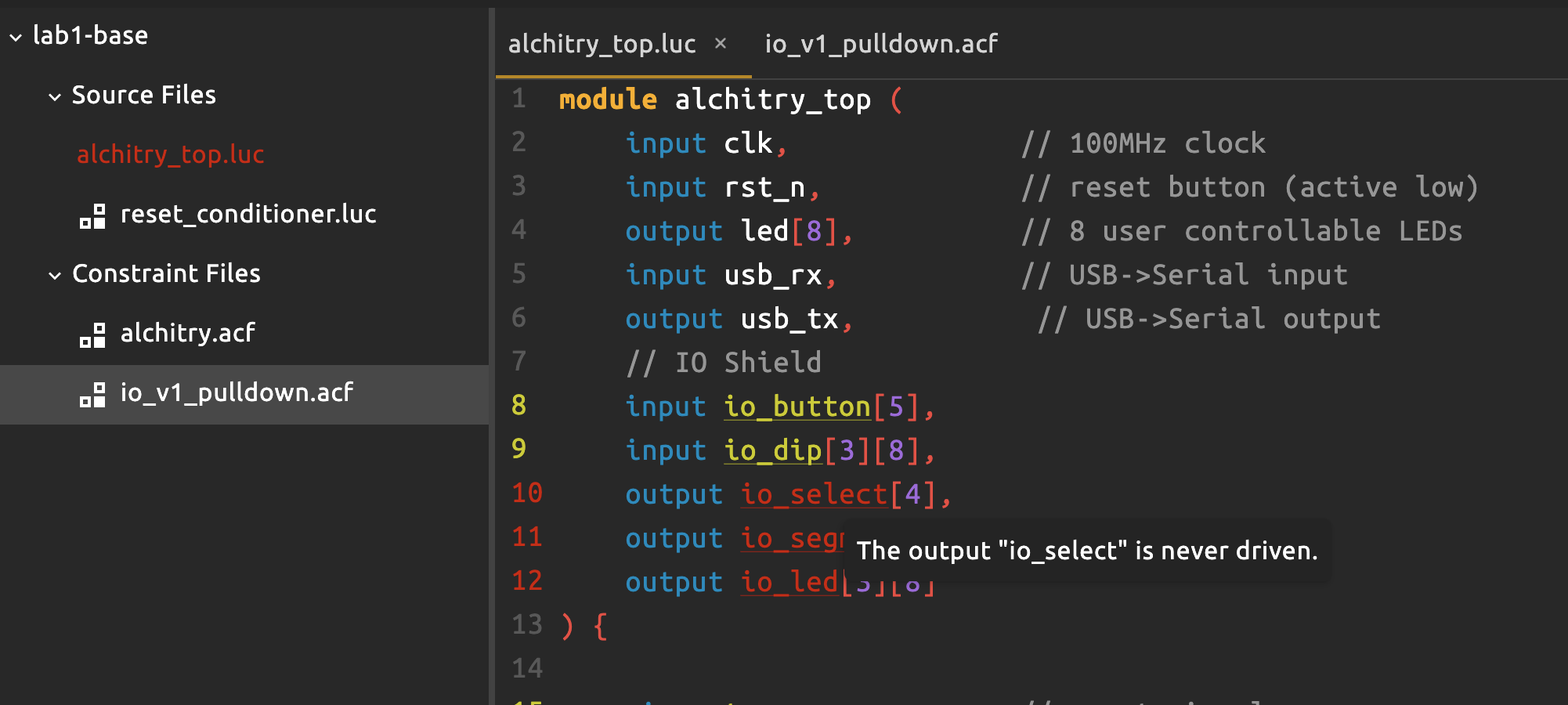
Task: Select the alchitry_top.luc editor tab
Action: coord(602,44)
